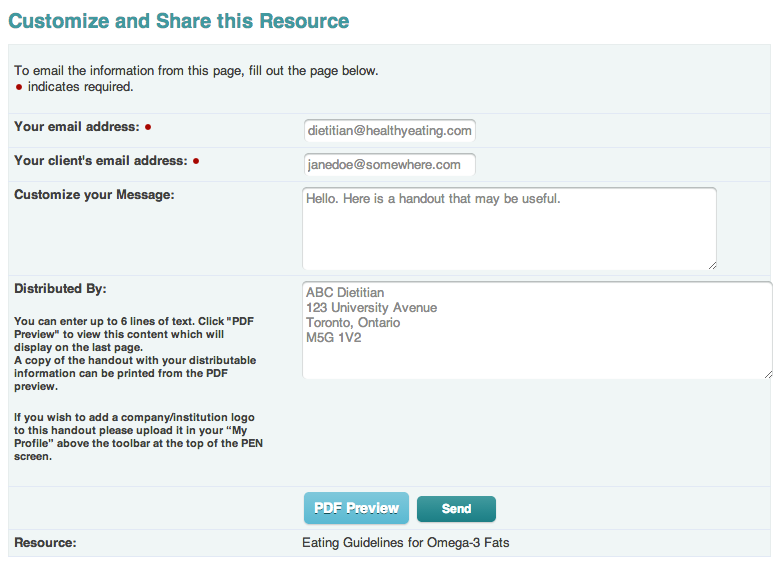Click the 'Your email address:' label

(x=77, y=127)
